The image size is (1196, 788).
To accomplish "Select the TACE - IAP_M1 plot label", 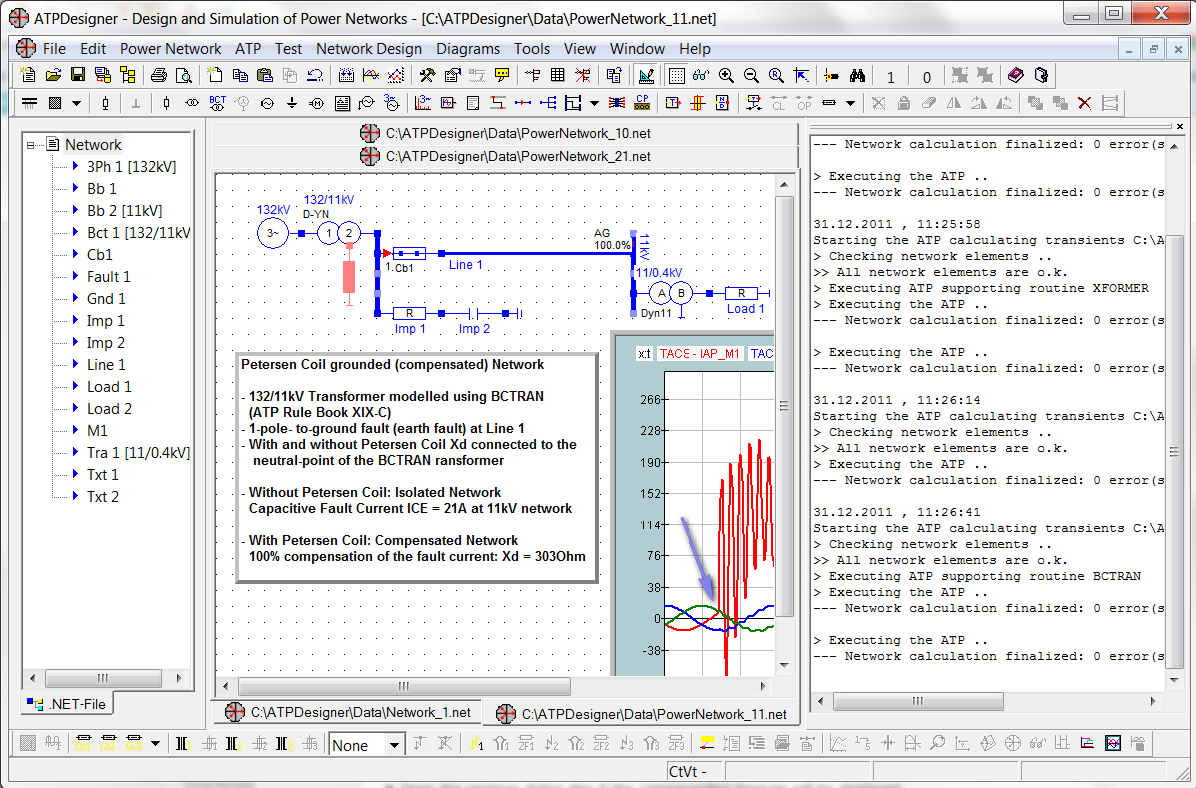I will [x=700, y=354].
